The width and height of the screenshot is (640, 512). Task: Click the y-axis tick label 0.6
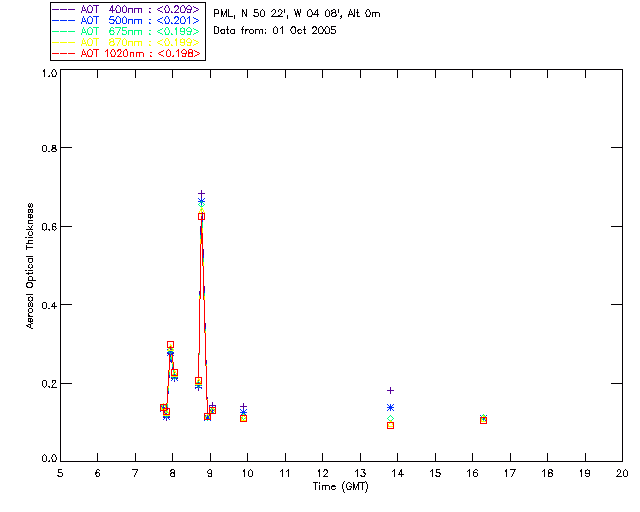coord(49,227)
